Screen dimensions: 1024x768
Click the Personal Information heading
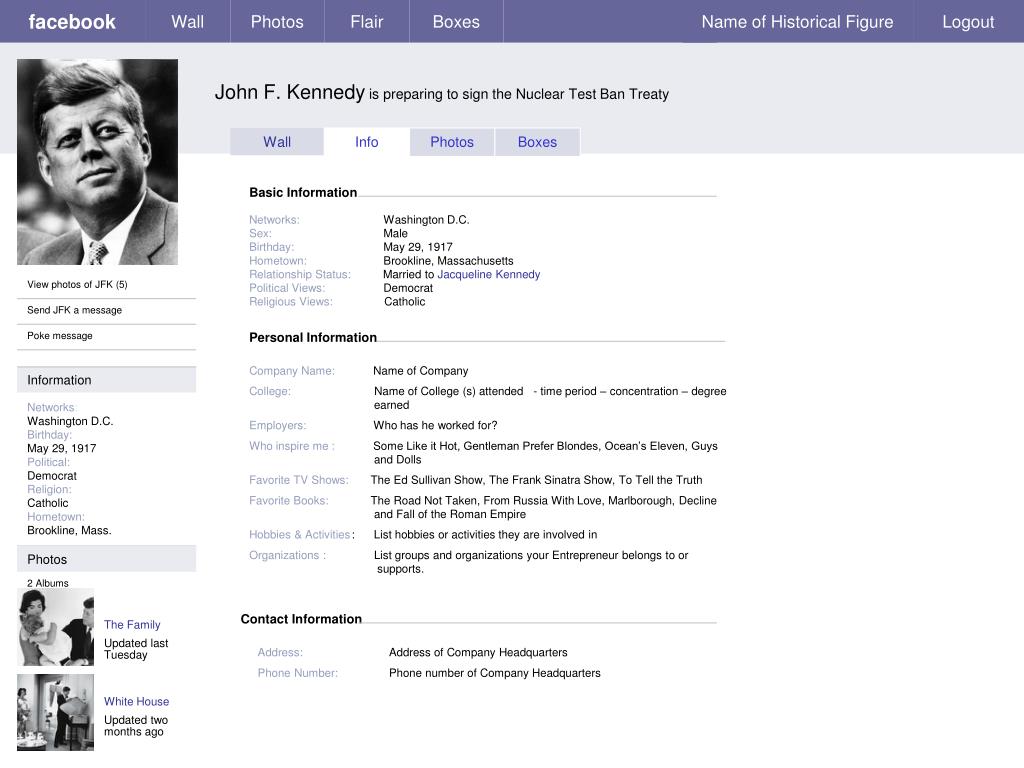[x=313, y=338]
